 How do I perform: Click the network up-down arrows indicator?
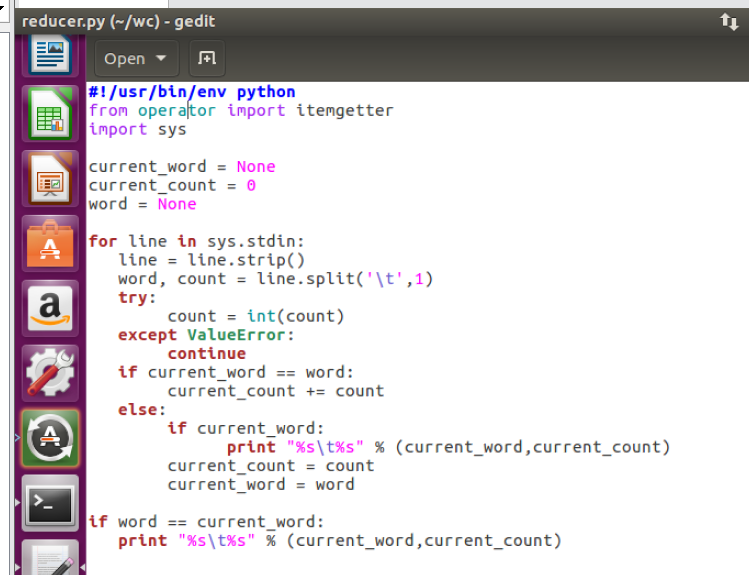point(729,21)
